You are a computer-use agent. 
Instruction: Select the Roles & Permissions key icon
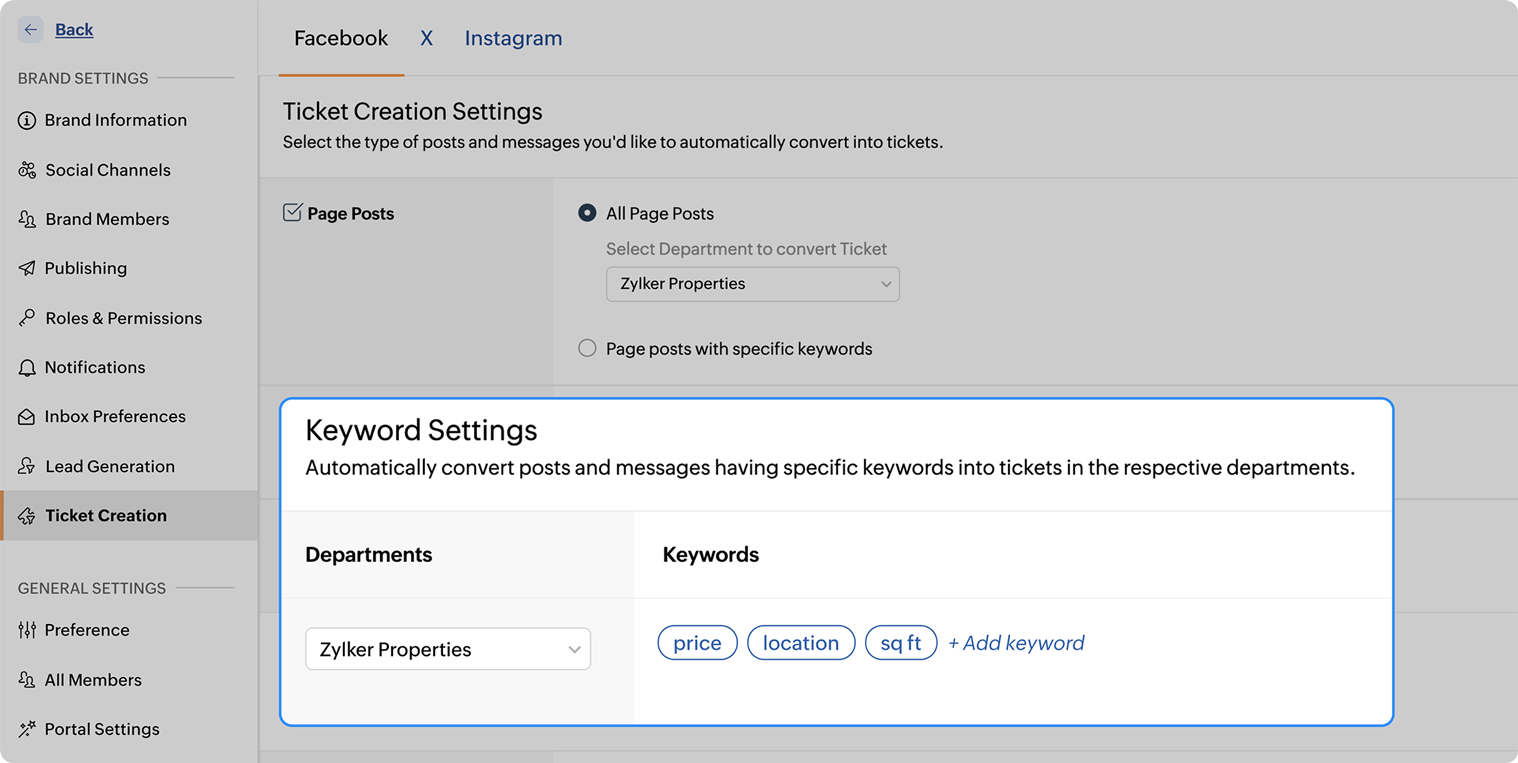click(x=26, y=318)
